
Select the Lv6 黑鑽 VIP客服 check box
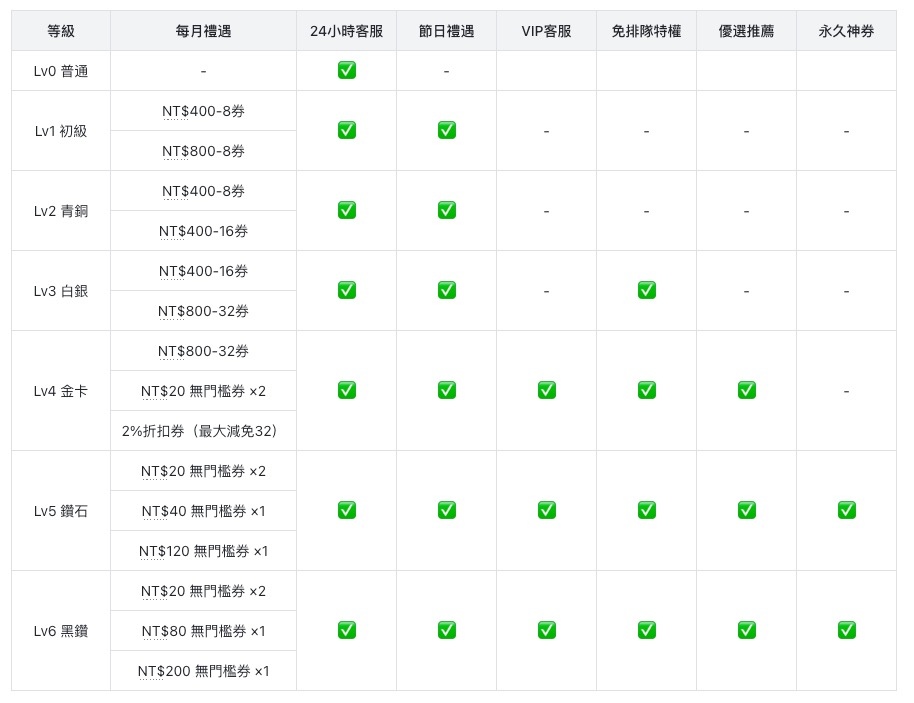(x=546, y=630)
